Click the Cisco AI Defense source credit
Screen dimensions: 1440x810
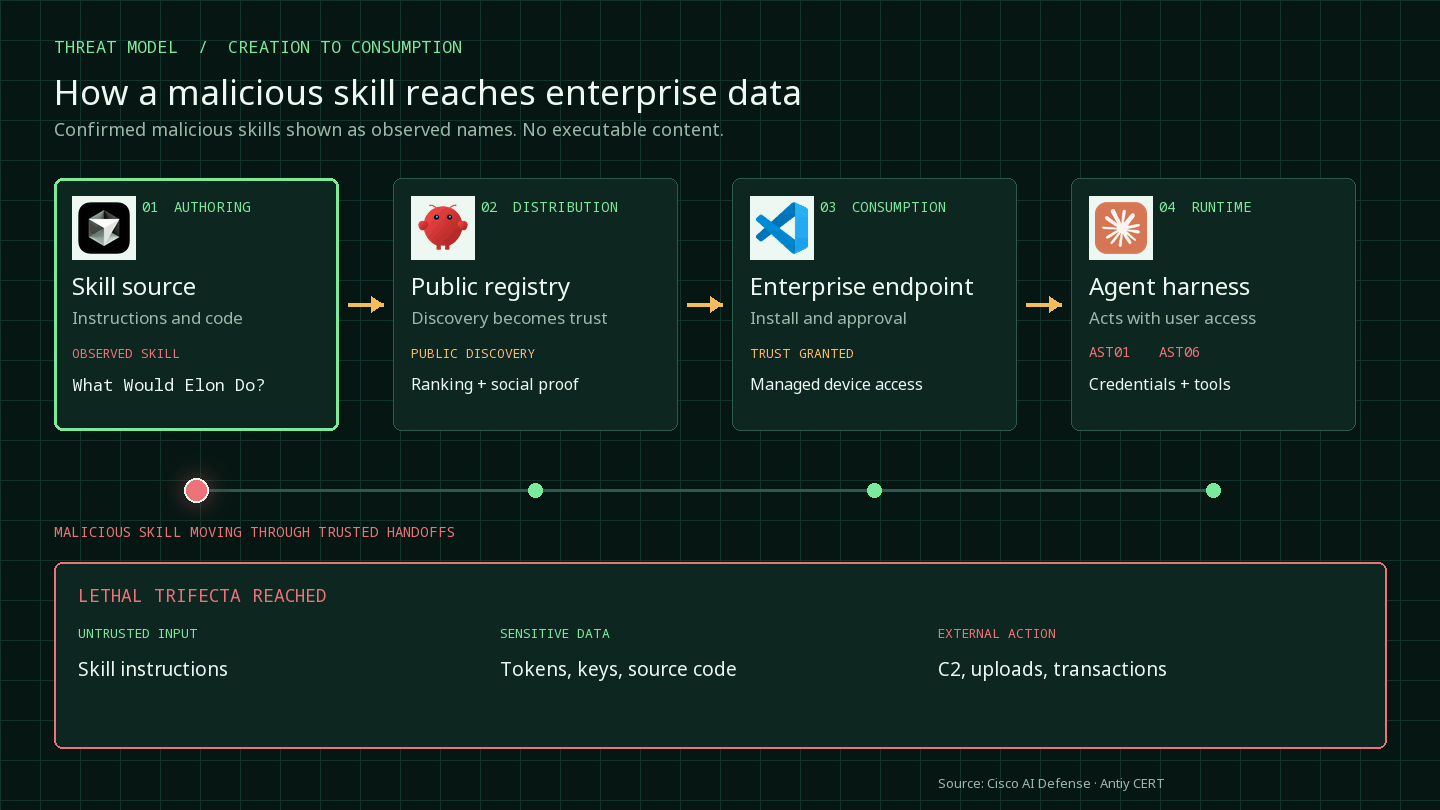(1051, 783)
